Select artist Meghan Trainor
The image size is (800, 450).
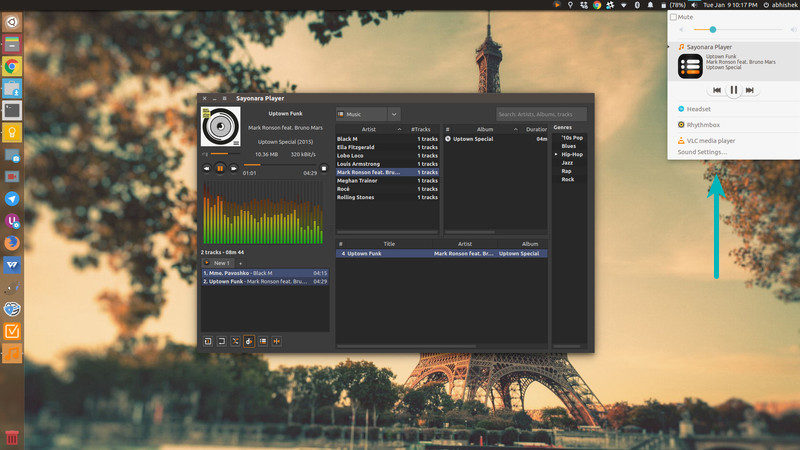pos(387,181)
